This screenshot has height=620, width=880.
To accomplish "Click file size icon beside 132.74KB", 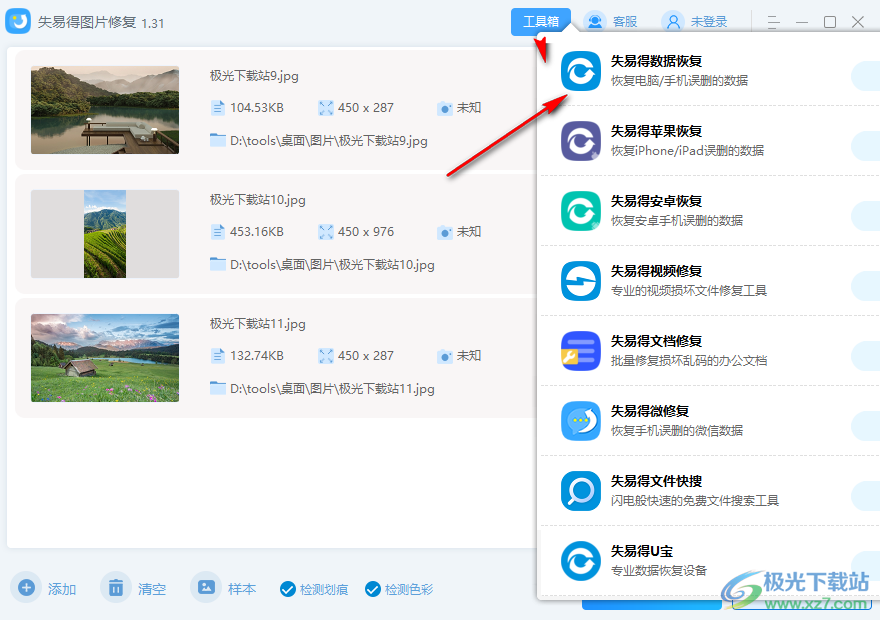I will 217,356.
